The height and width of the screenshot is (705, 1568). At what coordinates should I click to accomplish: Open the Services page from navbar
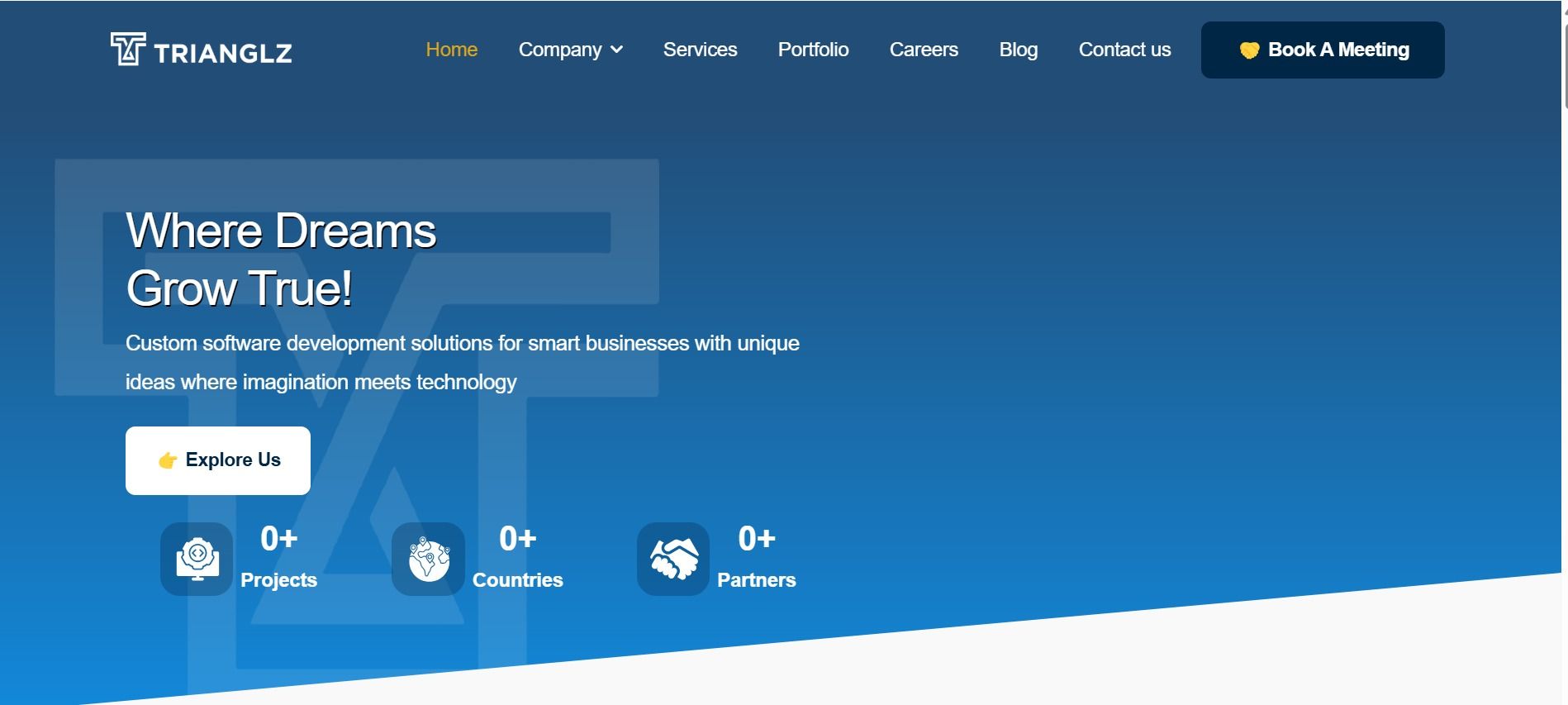700,50
